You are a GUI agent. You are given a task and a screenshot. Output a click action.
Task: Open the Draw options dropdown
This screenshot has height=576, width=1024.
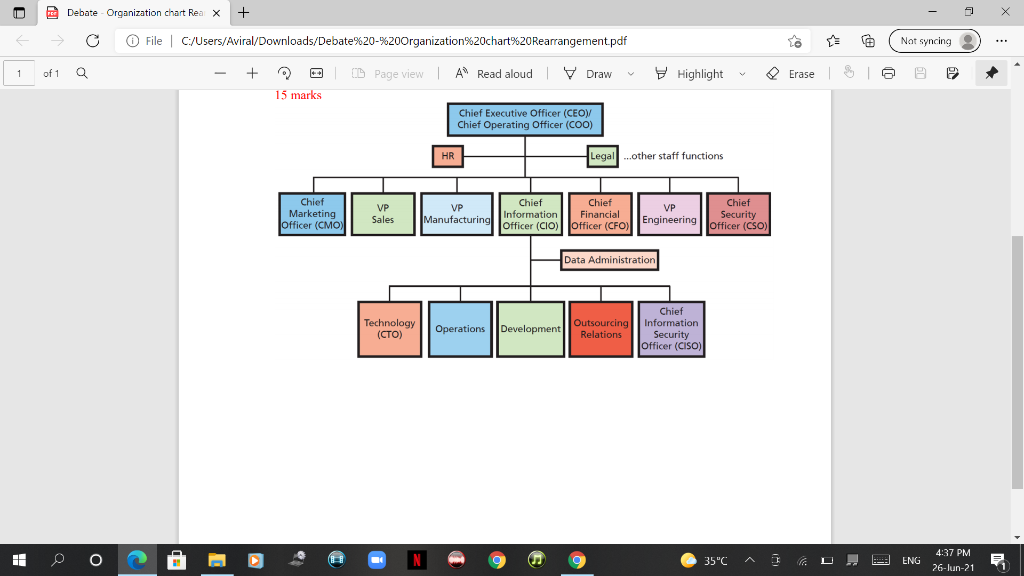[629, 72]
